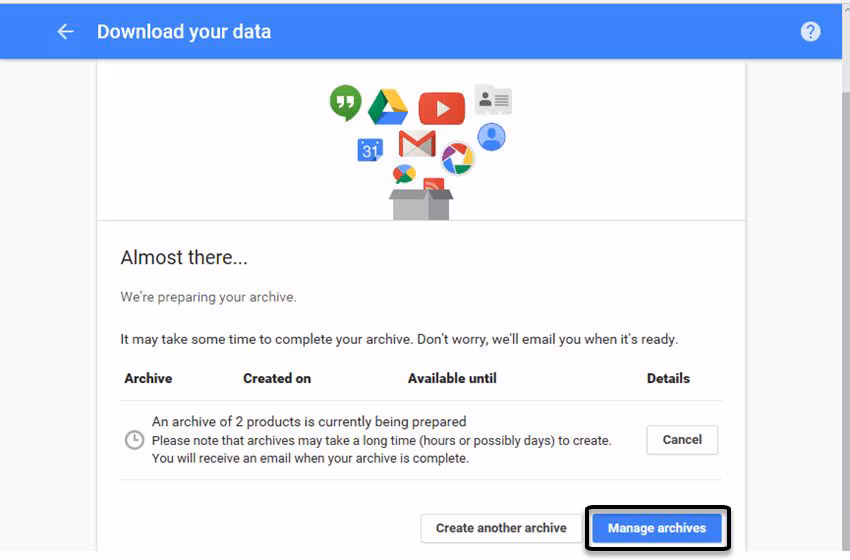
Task: Click the Created on column header
Action: (277, 378)
